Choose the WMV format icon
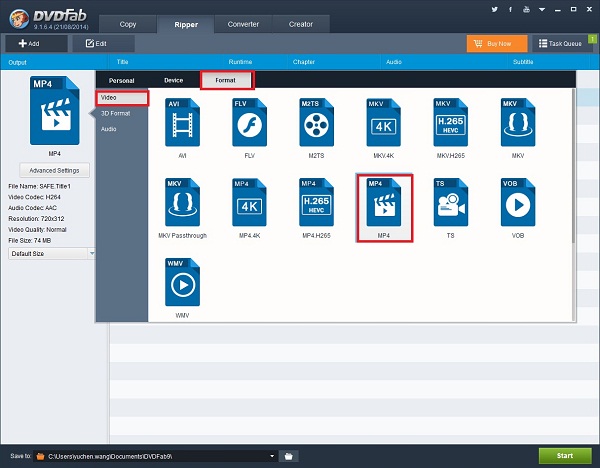The height and width of the screenshot is (468, 600). coord(182,282)
